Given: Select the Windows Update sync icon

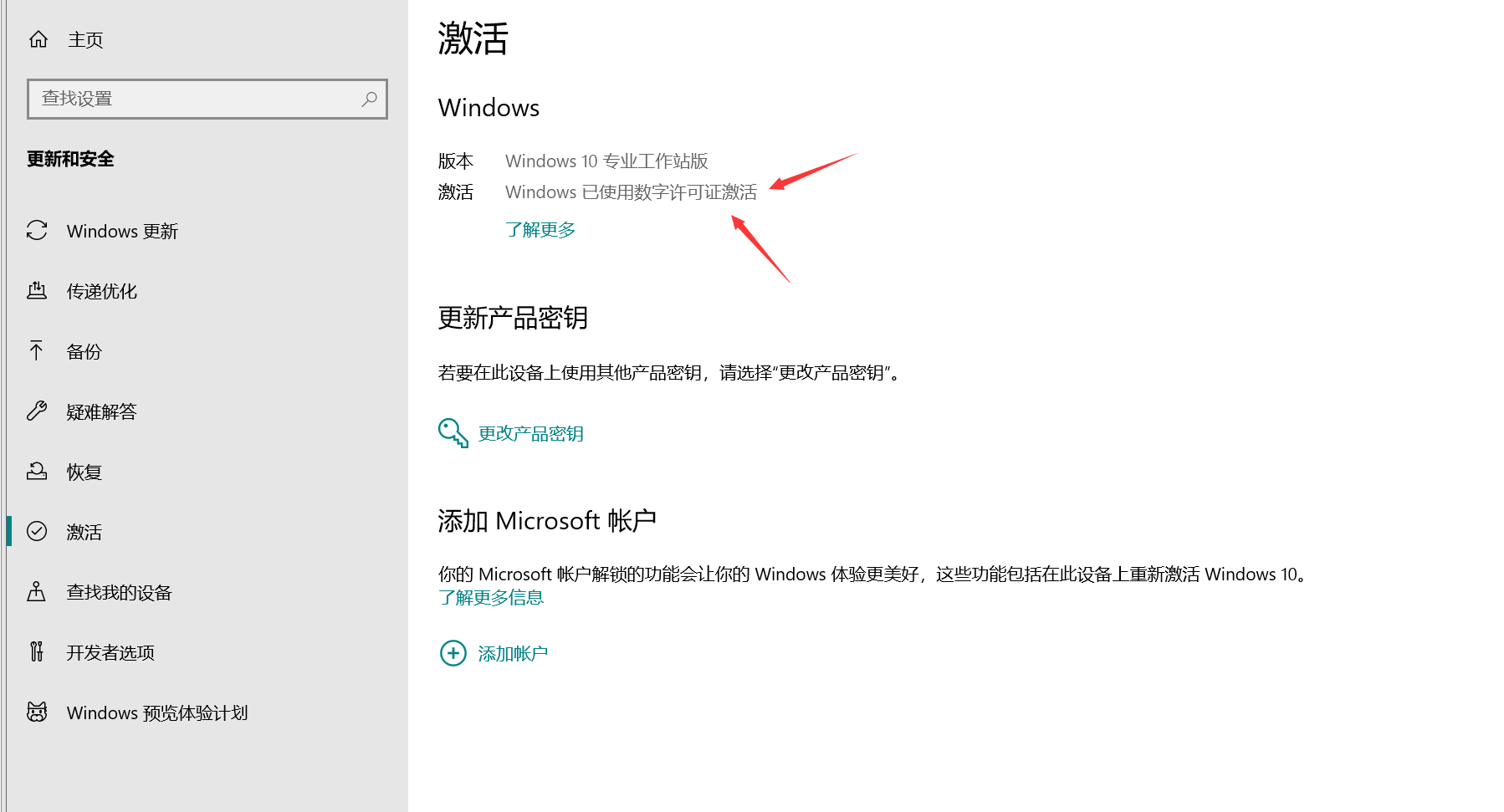Looking at the screenshot, I should 38,231.
